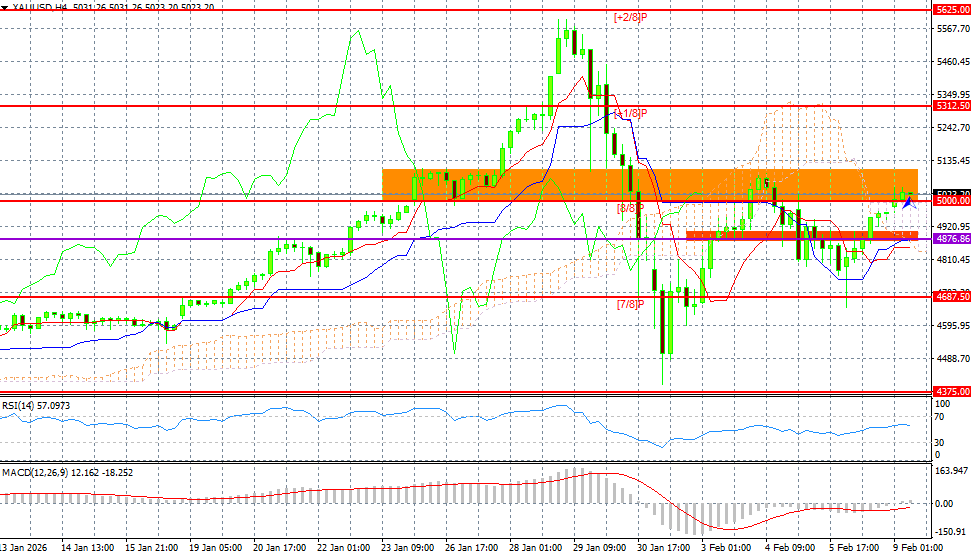Click the 15 Jan 21:00 time label
This screenshot has width=971, height=558.
pos(152,548)
